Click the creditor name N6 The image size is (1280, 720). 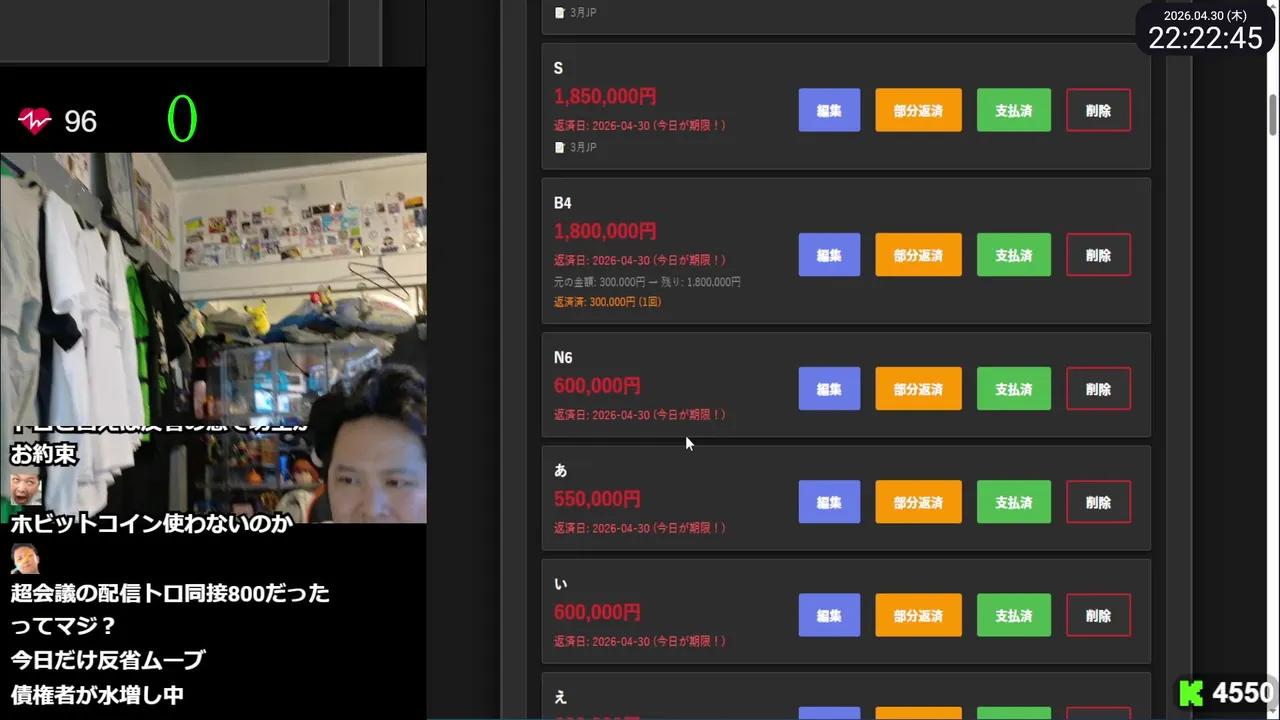click(x=563, y=357)
